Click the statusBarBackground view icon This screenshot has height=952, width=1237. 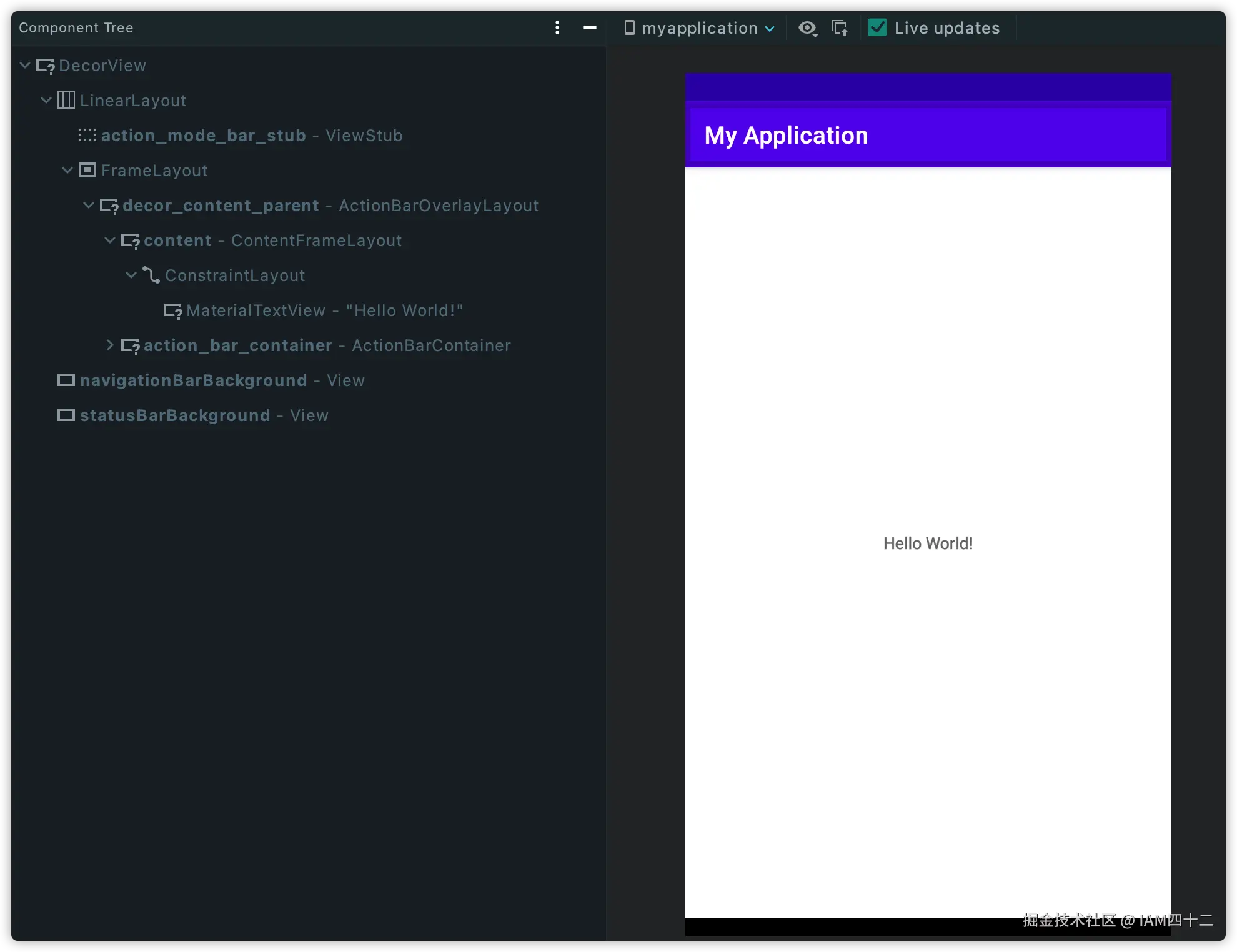[66, 415]
